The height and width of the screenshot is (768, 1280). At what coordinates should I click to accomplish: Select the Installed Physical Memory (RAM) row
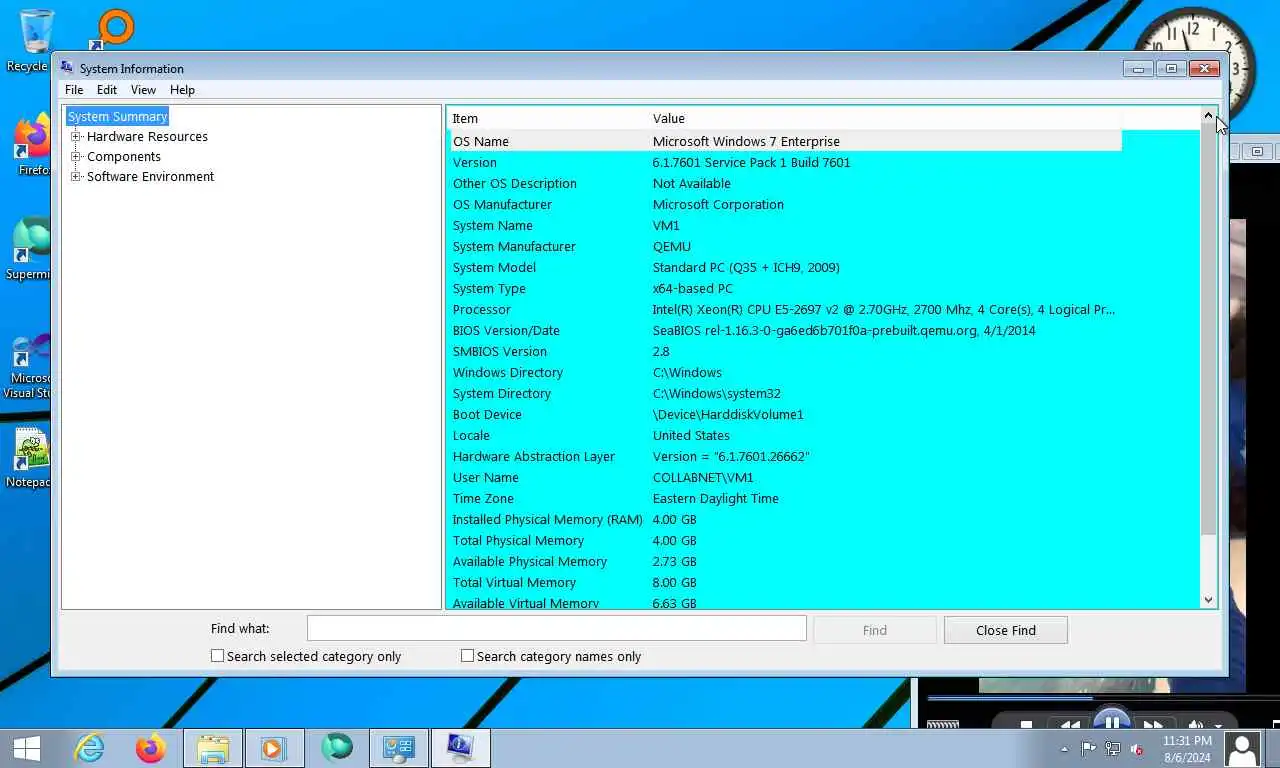tap(785, 519)
